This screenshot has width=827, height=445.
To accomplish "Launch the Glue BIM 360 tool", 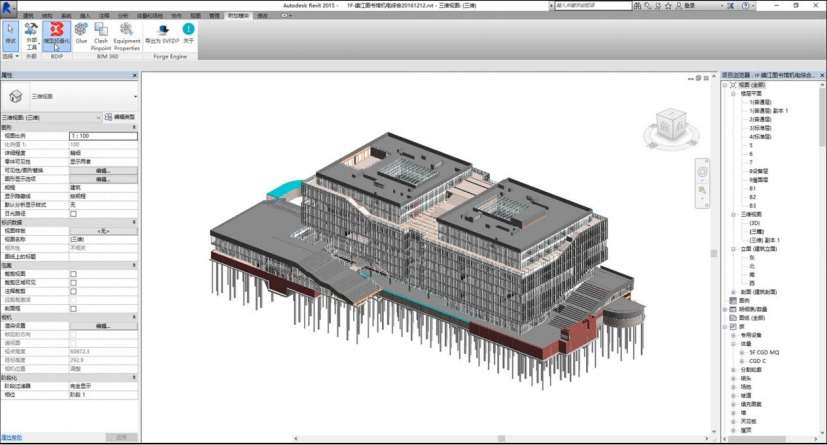I will [x=81, y=34].
